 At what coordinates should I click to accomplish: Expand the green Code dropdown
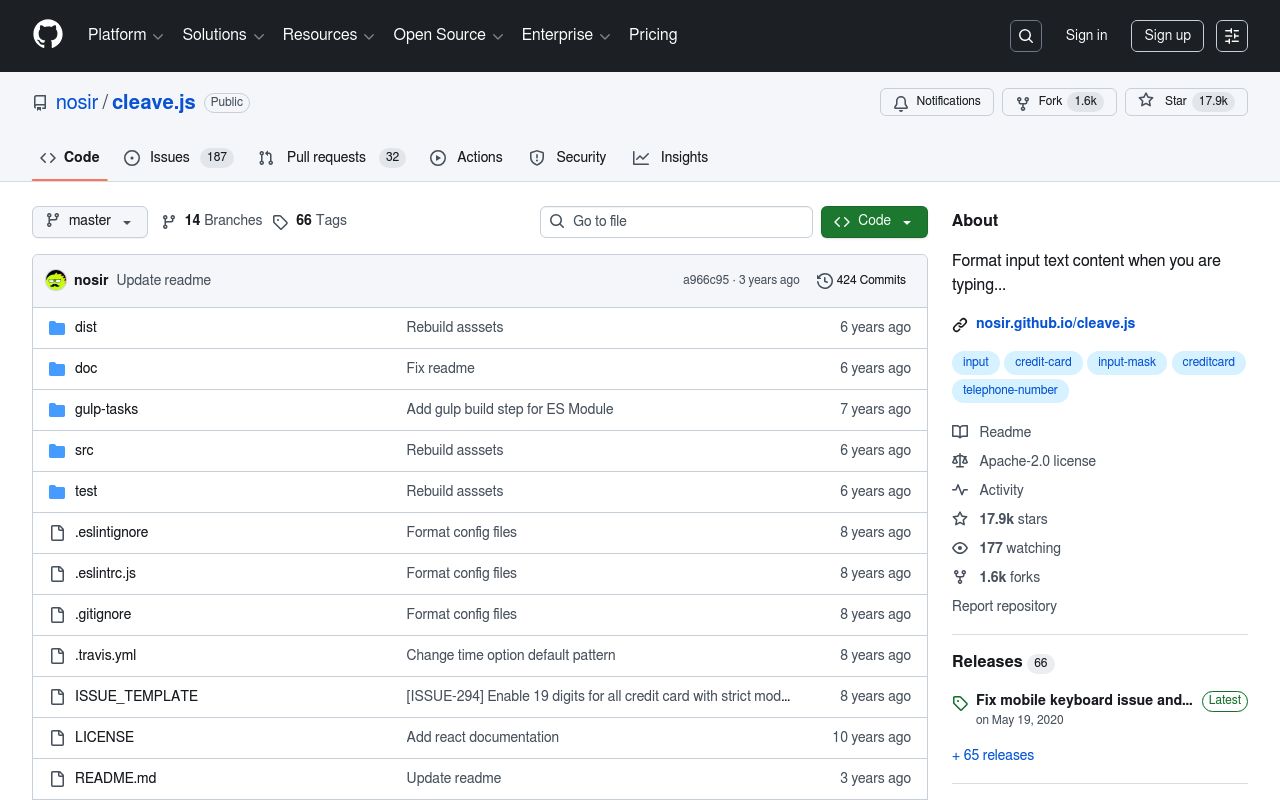click(x=873, y=221)
